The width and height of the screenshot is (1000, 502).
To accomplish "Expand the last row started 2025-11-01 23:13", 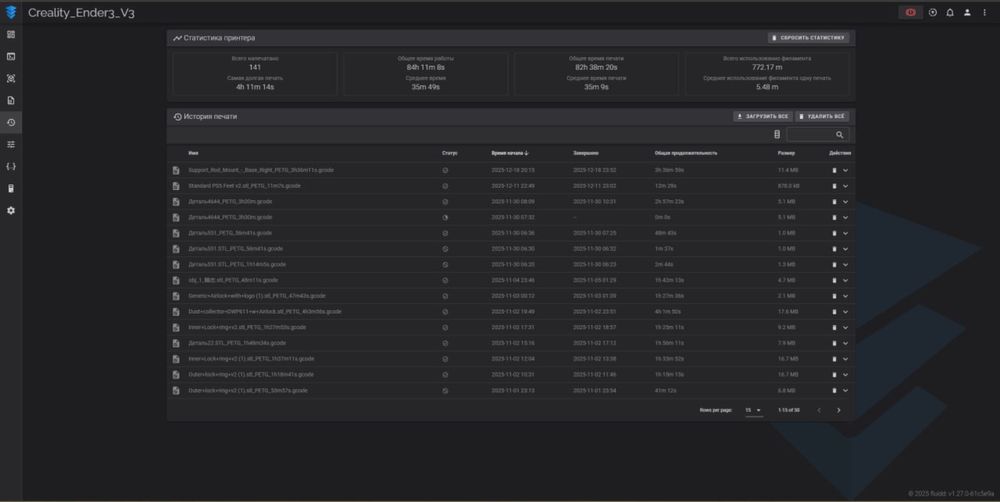I will click(846, 390).
